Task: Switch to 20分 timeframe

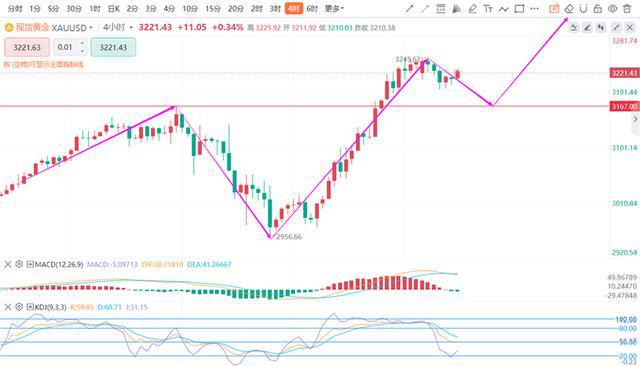Action: pyautogui.click(x=236, y=9)
